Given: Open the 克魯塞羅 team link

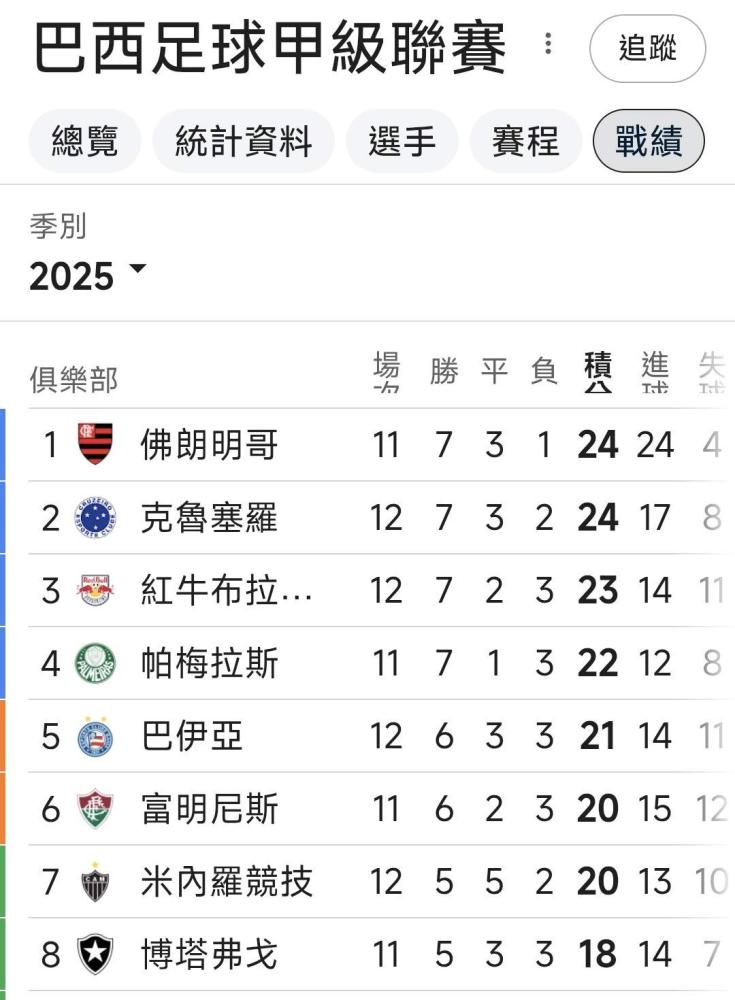Looking at the screenshot, I should point(209,517).
